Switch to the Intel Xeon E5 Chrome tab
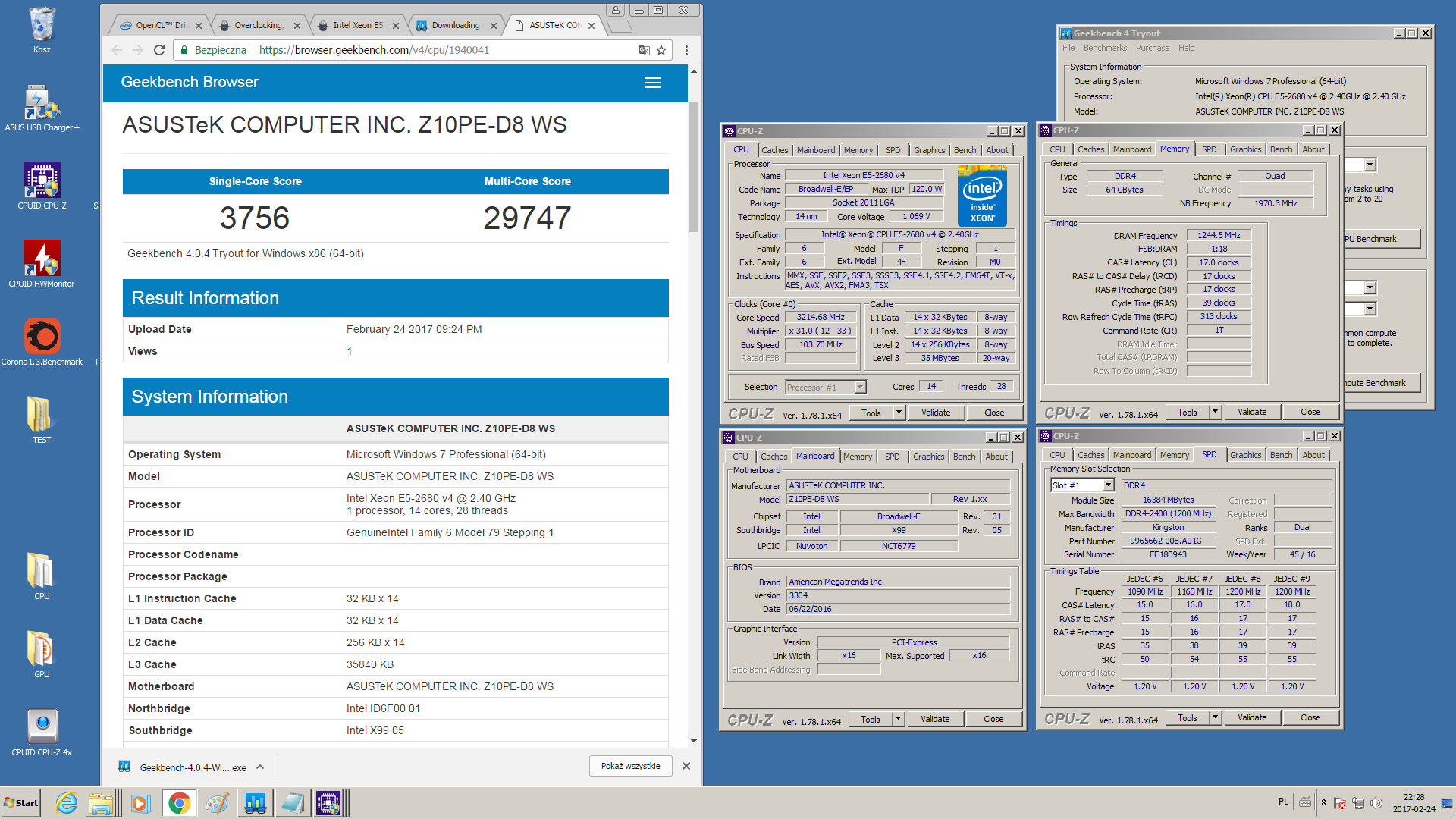The height and width of the screenshot is (819, 1456). pos(358,25)
